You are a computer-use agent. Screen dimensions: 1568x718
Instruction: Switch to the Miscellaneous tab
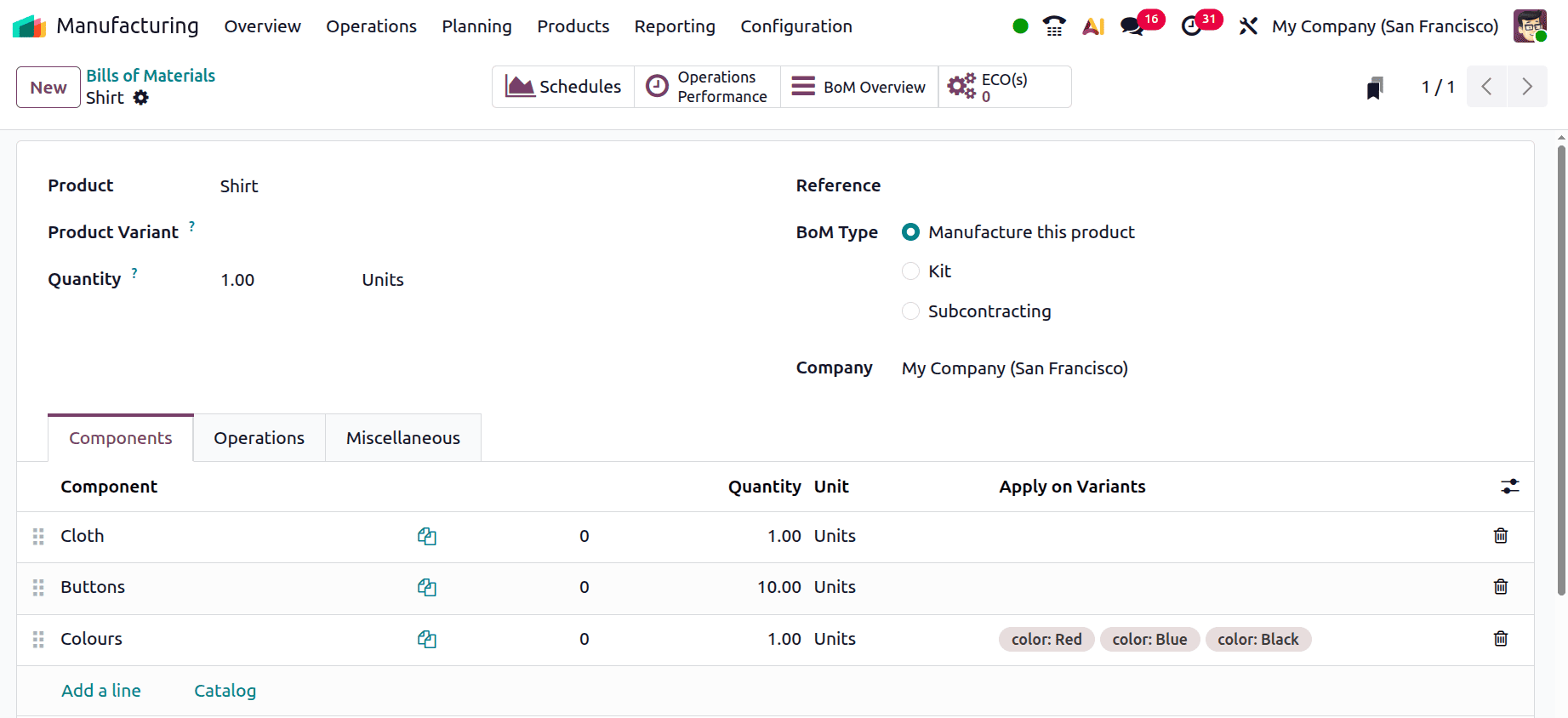pos(403,438)
